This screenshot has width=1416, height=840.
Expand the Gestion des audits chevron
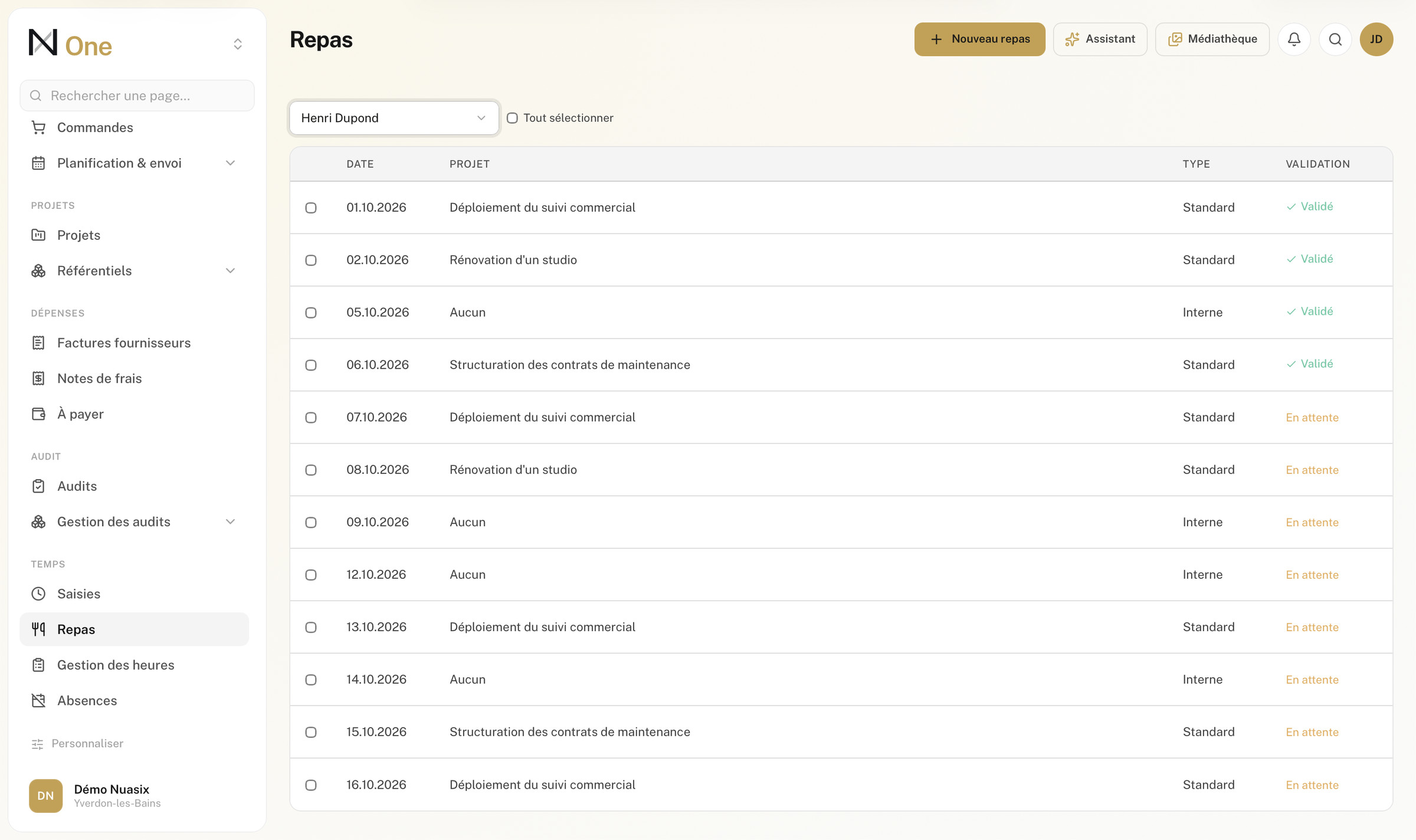pos(231,521)
